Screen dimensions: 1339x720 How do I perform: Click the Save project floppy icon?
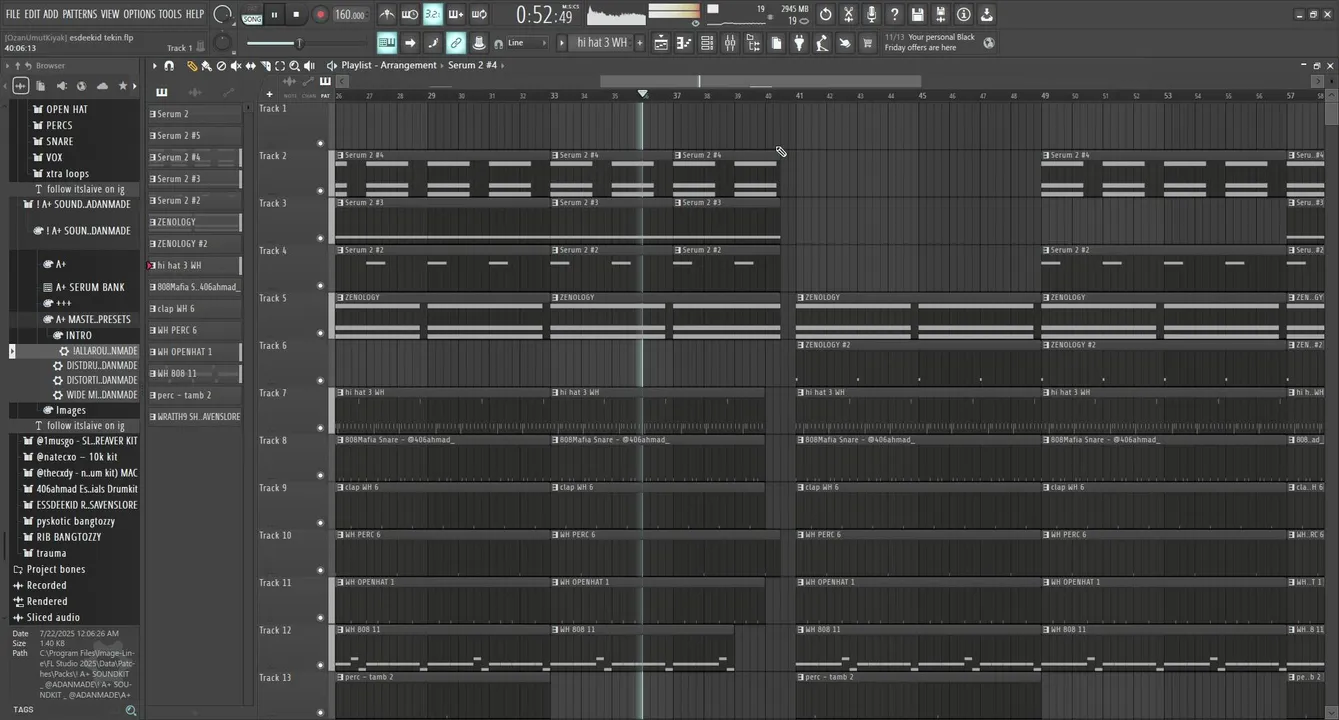click(917, 14)
